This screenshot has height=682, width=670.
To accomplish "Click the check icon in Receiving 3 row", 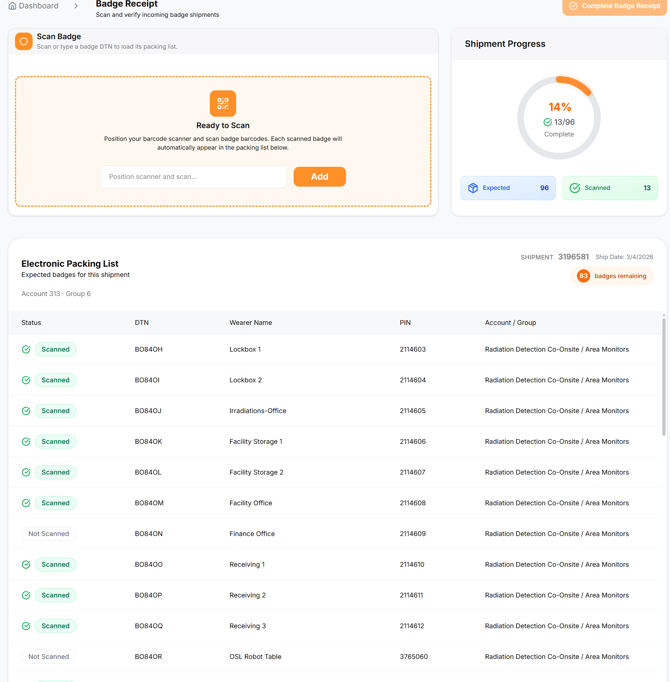I will [x=26, y=626].
